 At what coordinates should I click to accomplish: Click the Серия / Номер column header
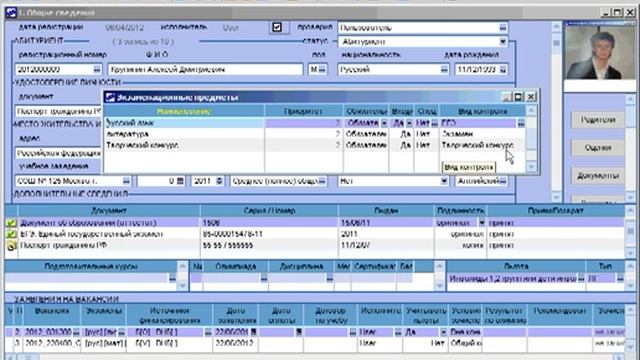click(269, 211)
